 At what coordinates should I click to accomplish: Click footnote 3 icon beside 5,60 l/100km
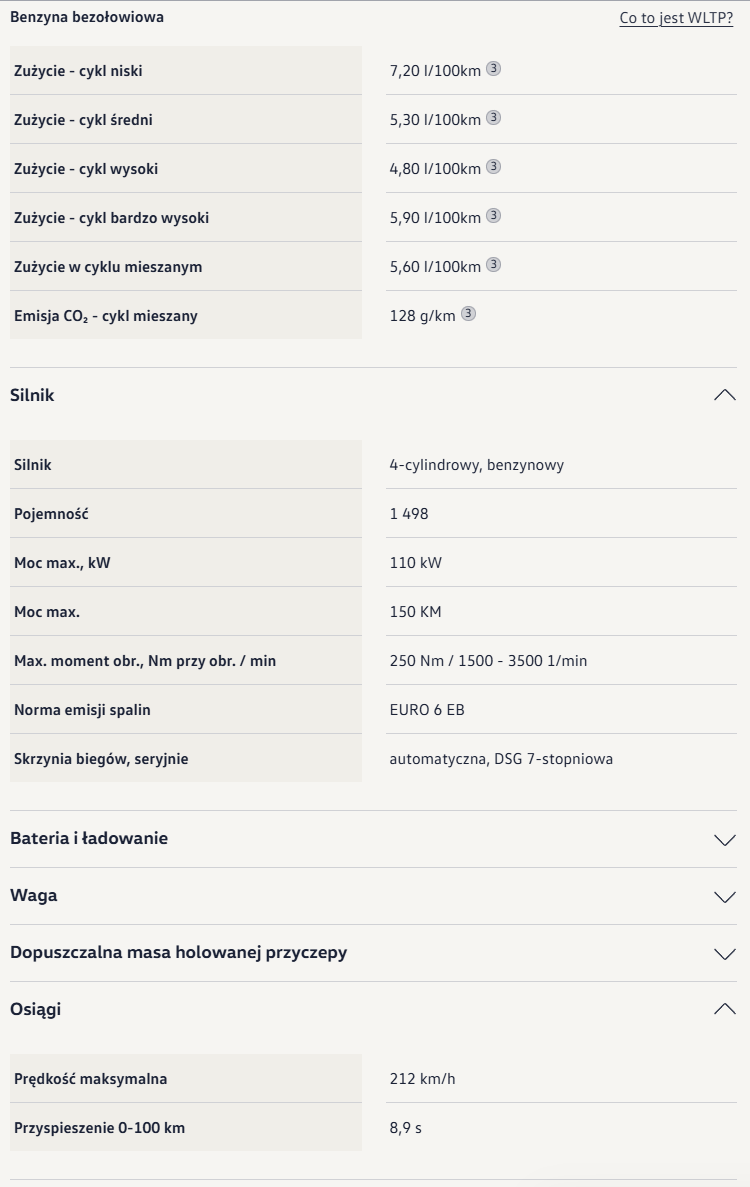(493, 265)
